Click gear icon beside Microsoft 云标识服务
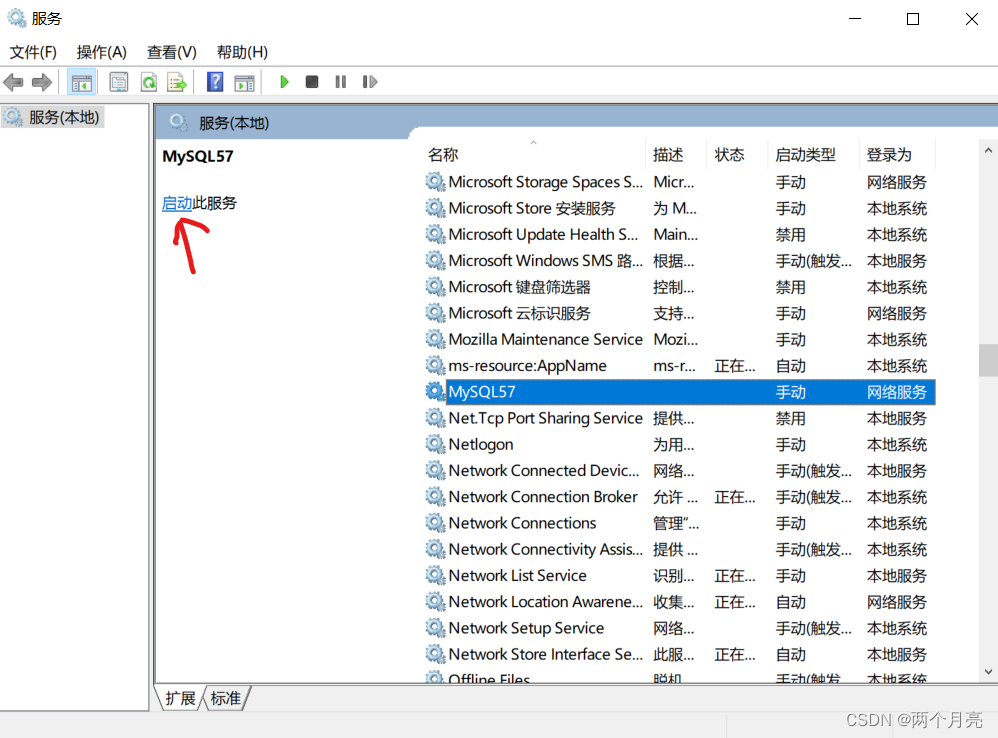The width and height of the screenshot is (998, 738). pyautogui.click(x=435, y=313)
